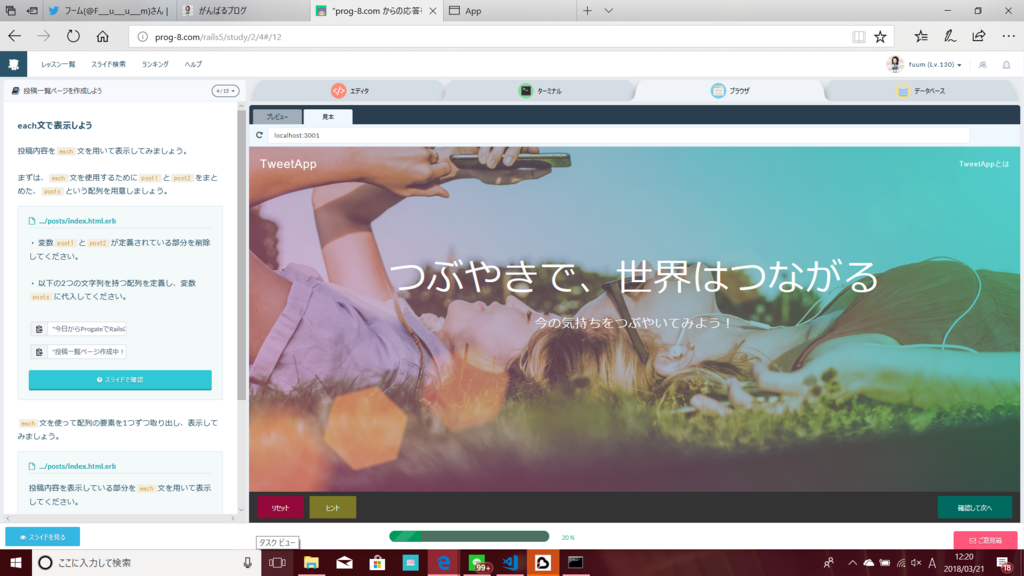
Task: Click the localhost:3001 address field
Action: pyautogui.click(x=618, y=135)
